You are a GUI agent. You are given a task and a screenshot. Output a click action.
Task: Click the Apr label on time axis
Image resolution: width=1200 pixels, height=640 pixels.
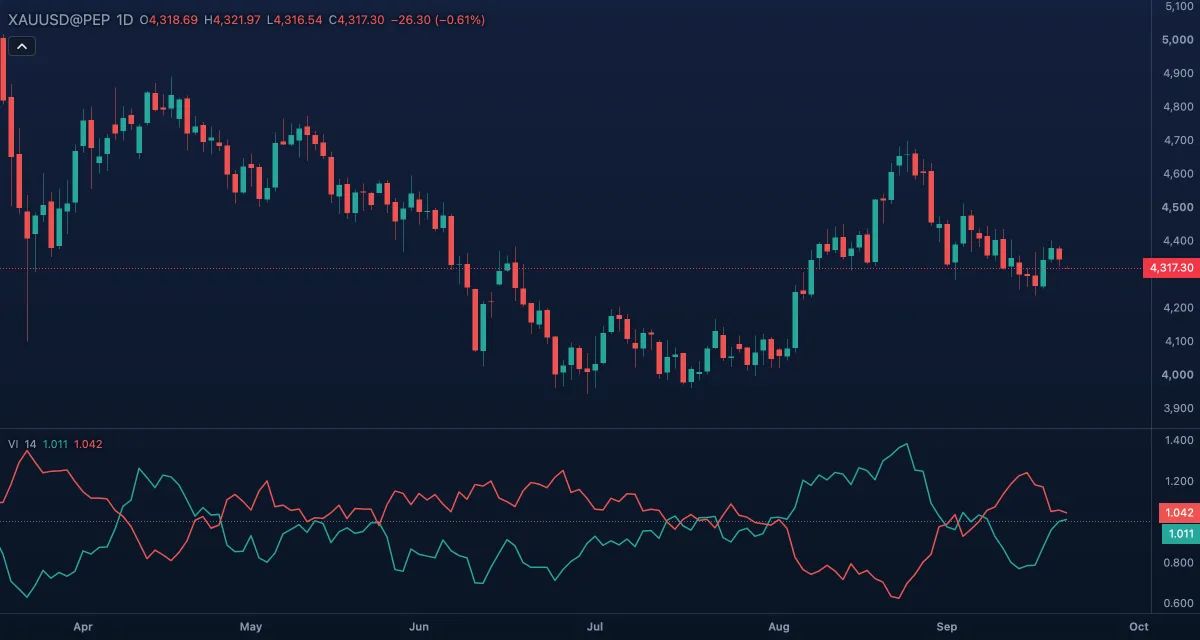[83, 627]
